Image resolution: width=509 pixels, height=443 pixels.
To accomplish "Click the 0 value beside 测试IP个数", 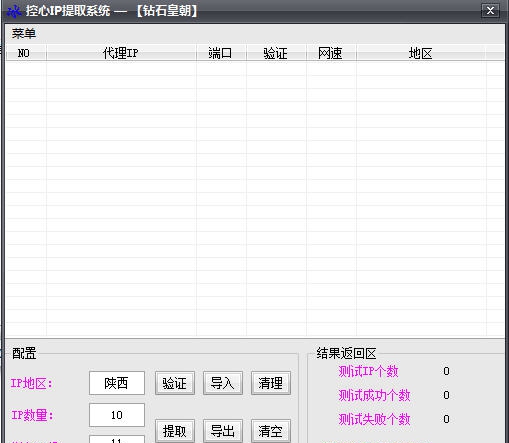I will click(446, 371).
